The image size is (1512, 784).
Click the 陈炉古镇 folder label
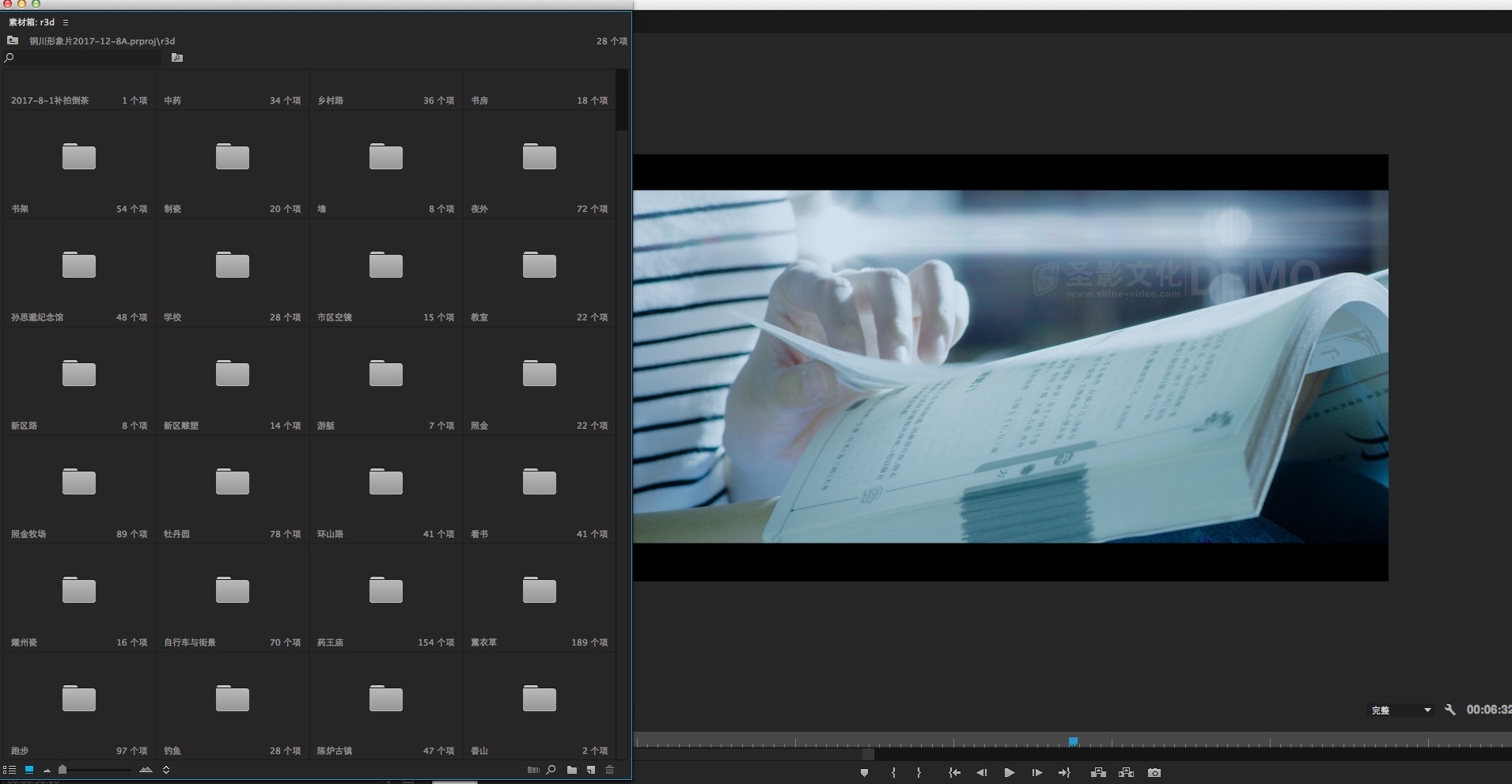pos(335,751)
